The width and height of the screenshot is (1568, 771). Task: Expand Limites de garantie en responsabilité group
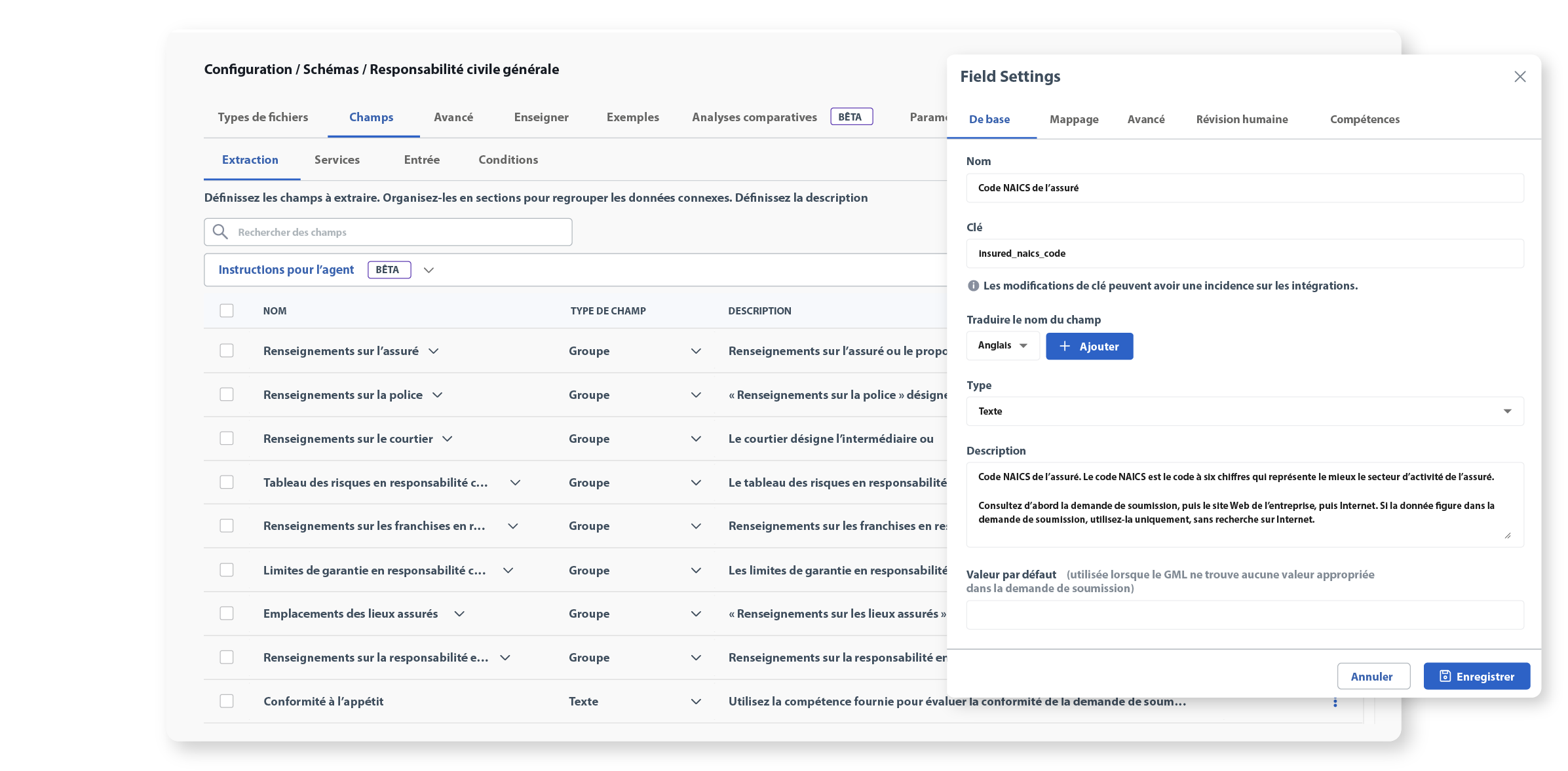(508, 571)
